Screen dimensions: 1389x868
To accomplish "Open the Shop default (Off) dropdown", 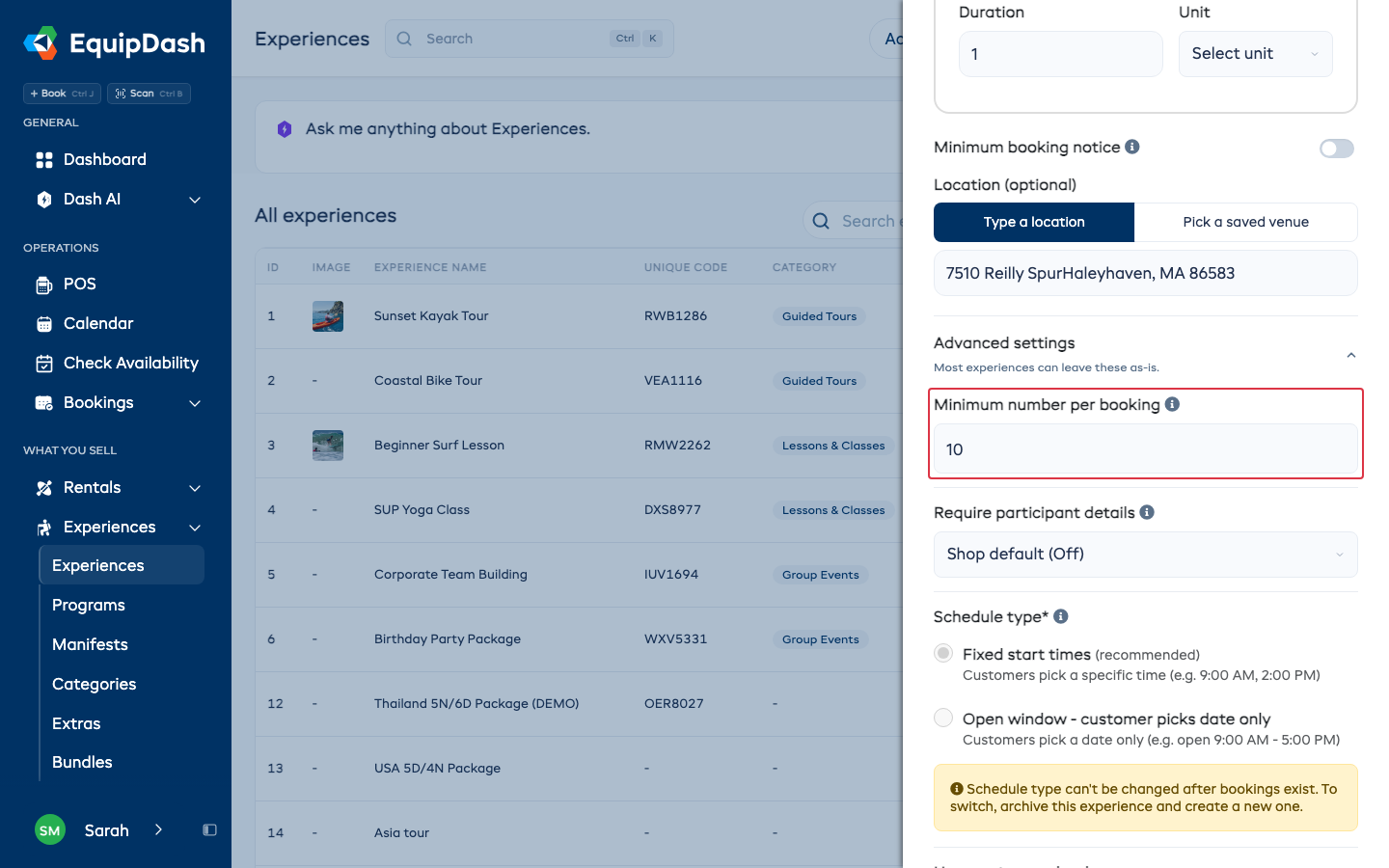I will coord(1146,555).
